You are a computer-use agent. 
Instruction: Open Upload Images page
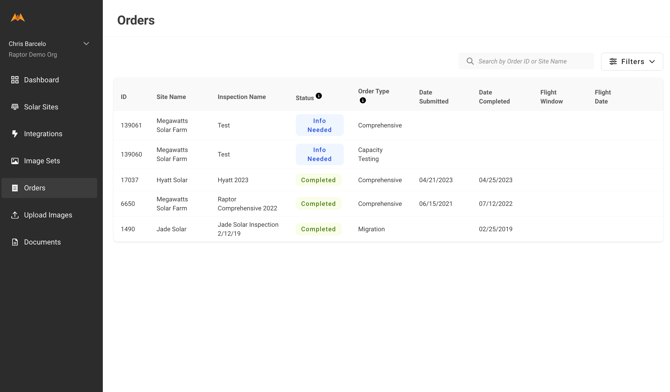[x=49, y=215]
